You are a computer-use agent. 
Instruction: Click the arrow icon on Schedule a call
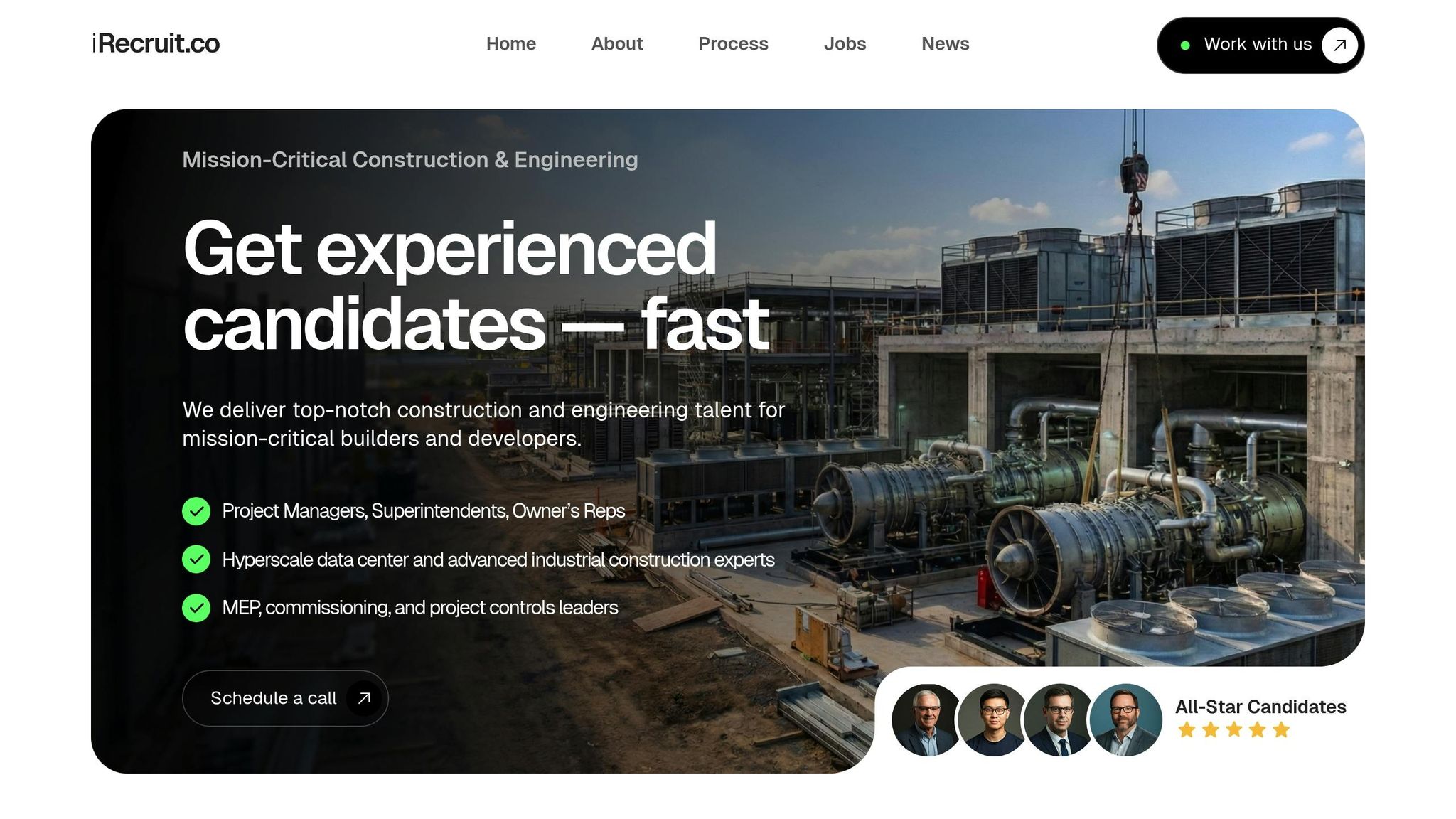click(x=364, y=698)
